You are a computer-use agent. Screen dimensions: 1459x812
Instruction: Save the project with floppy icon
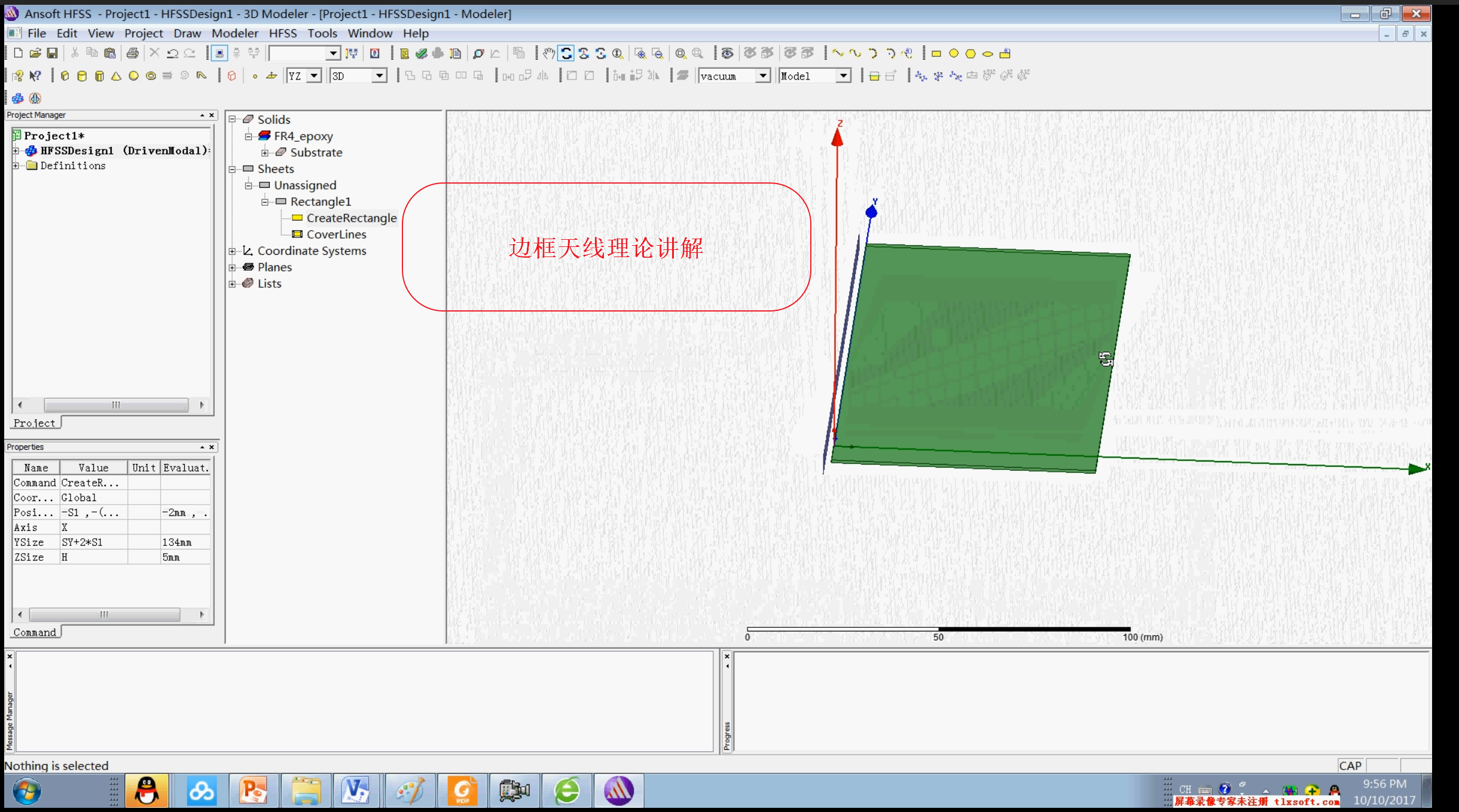point(53,53)
